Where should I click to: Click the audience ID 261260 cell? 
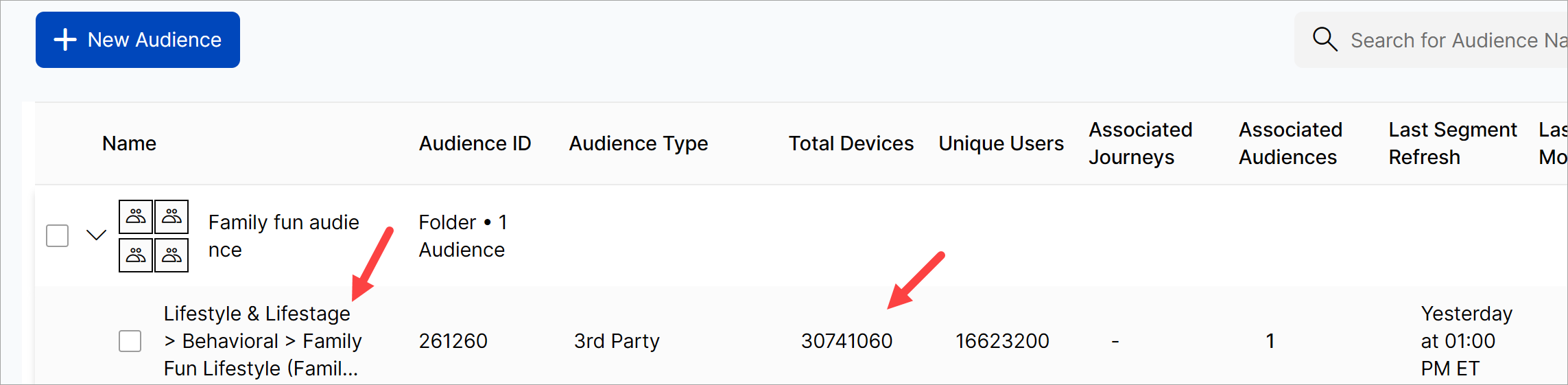453,341
